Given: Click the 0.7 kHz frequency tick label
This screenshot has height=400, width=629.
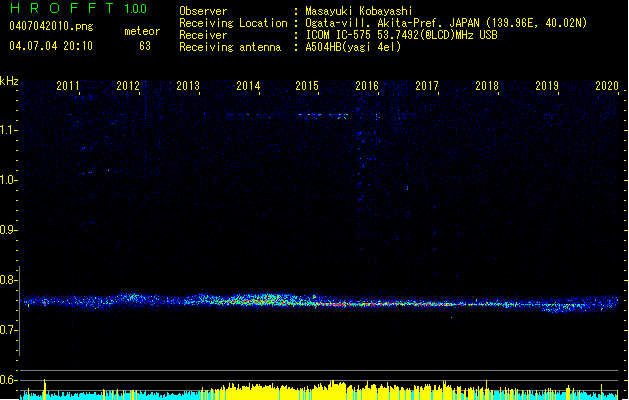Looking at the screenshot, I should (8, 330).
